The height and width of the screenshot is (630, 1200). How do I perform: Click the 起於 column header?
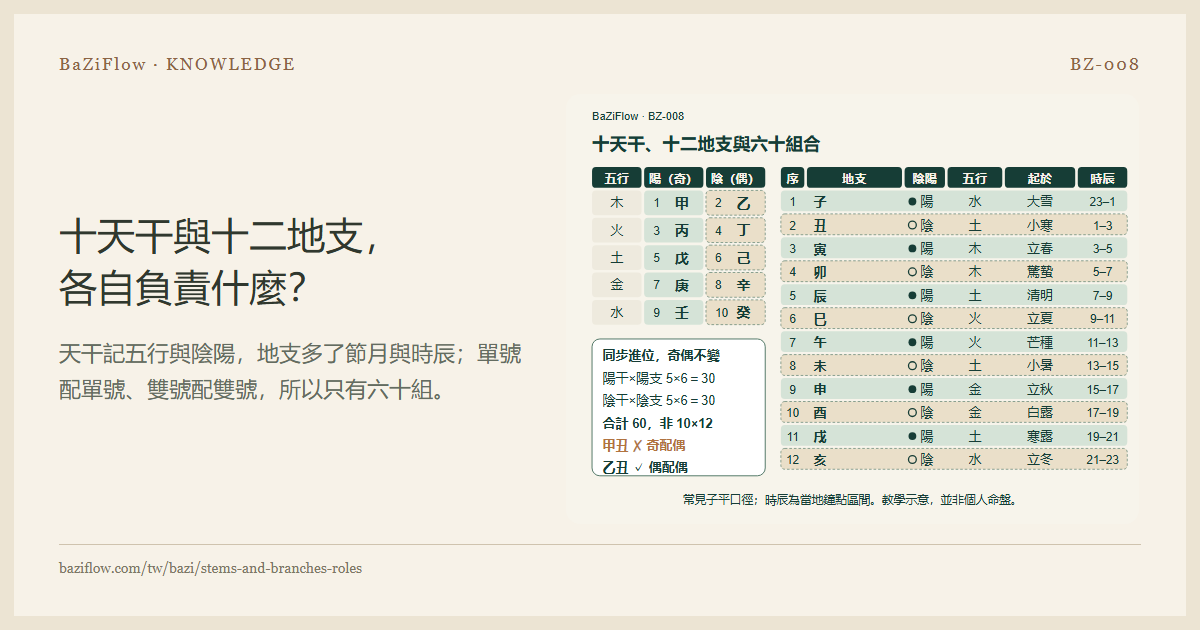pyautogui.click(x=1040, y=178)
